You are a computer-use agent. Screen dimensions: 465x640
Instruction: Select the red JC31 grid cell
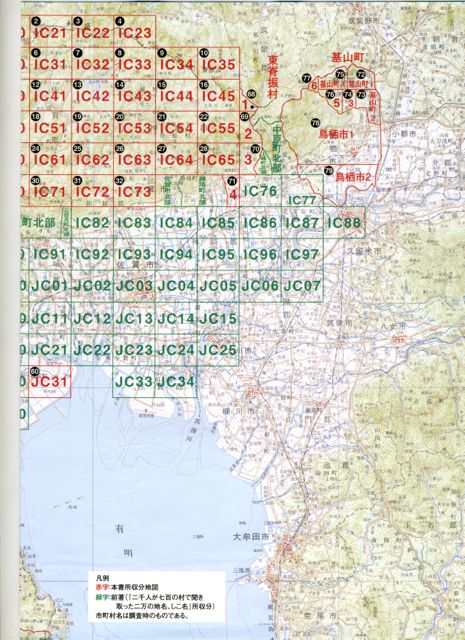tap(49, 382)
